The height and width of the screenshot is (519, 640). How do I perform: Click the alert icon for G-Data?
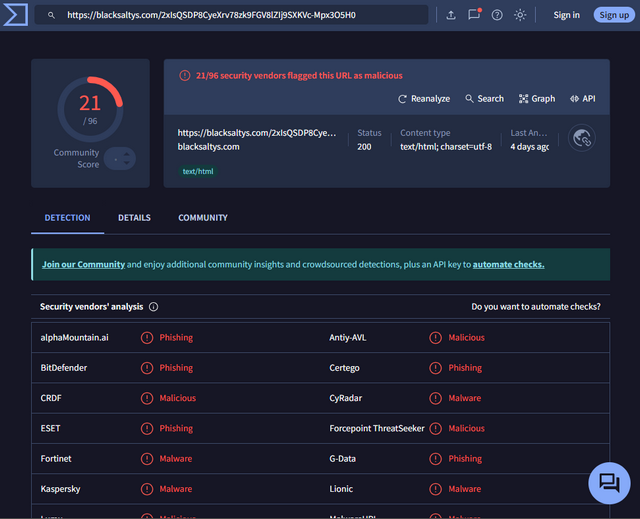click(x=436, y=459)
